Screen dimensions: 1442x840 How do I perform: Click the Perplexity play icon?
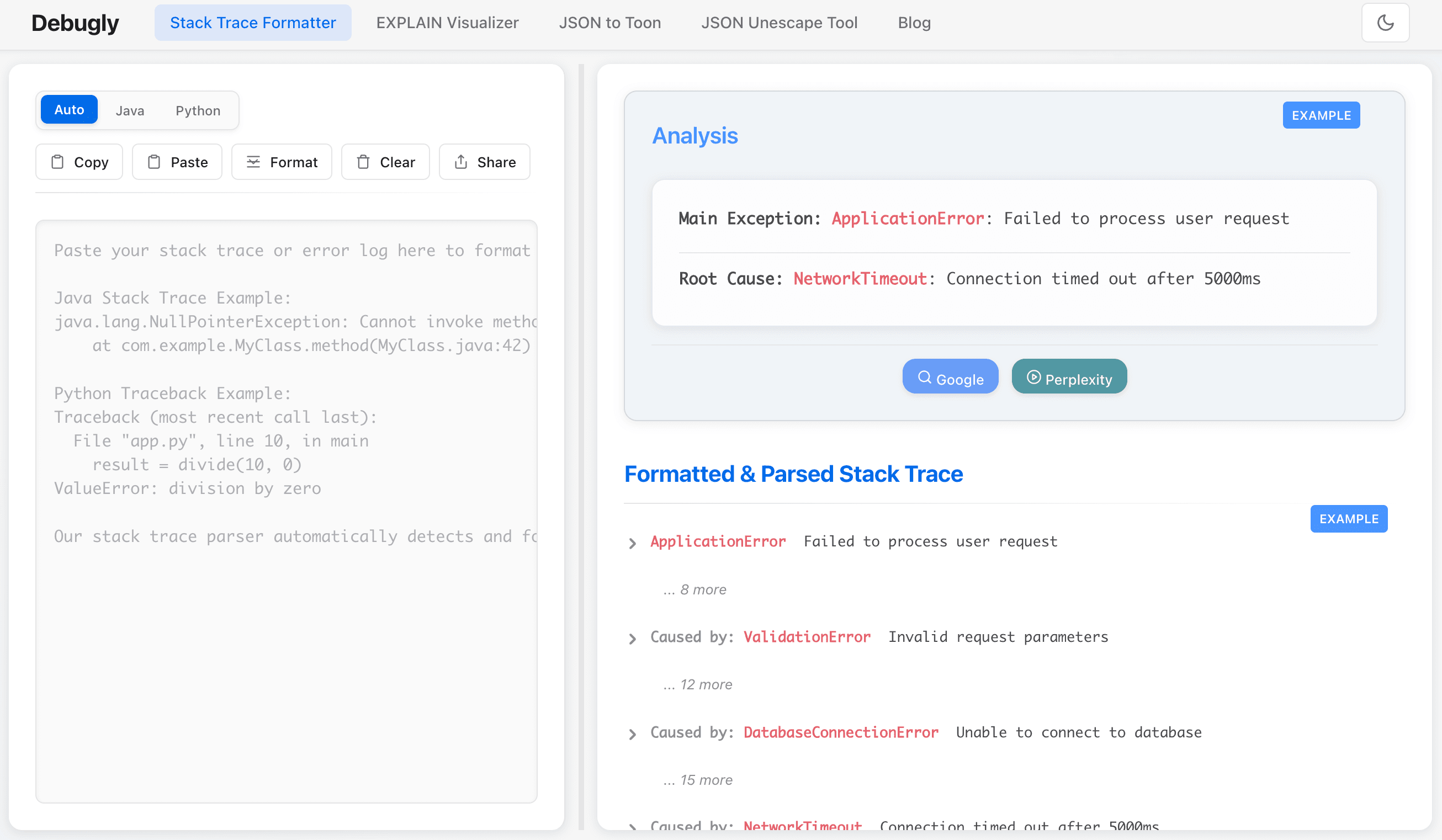point(1033,377)
